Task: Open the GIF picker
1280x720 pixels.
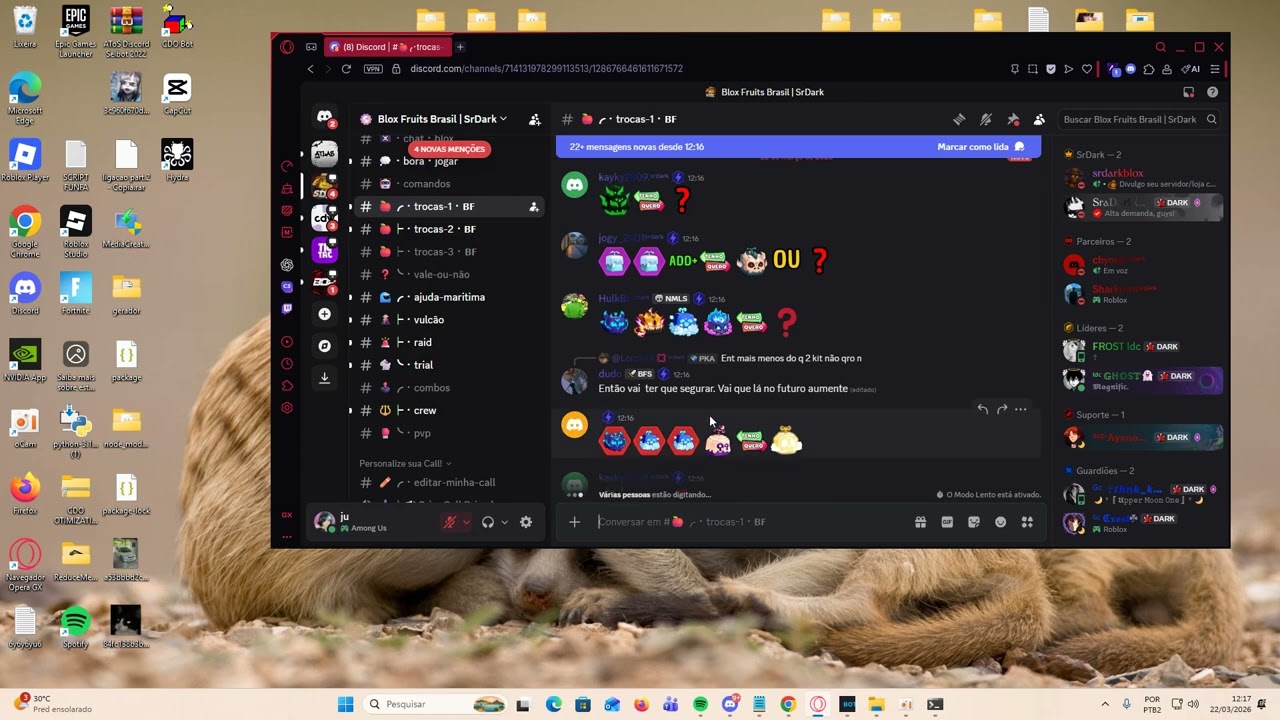Action: [x=947, y=522]
